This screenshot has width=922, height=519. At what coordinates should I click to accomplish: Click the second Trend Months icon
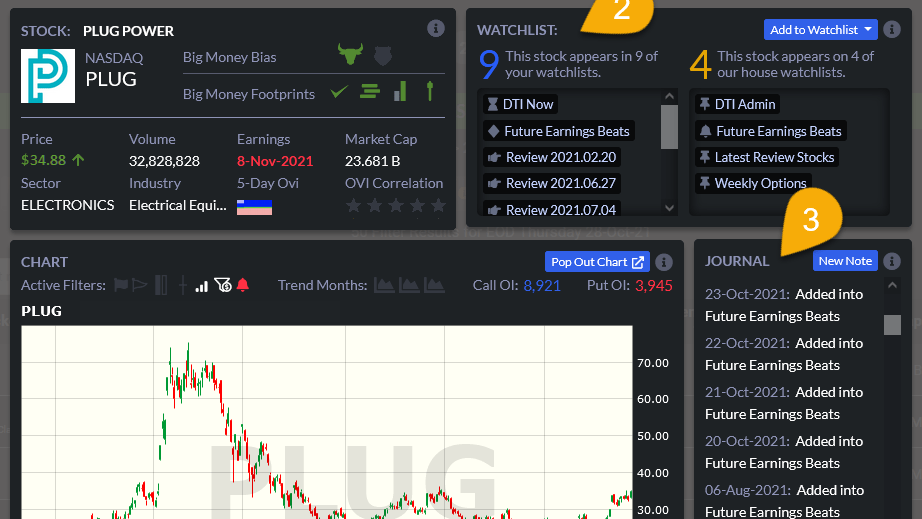point(409,285)
